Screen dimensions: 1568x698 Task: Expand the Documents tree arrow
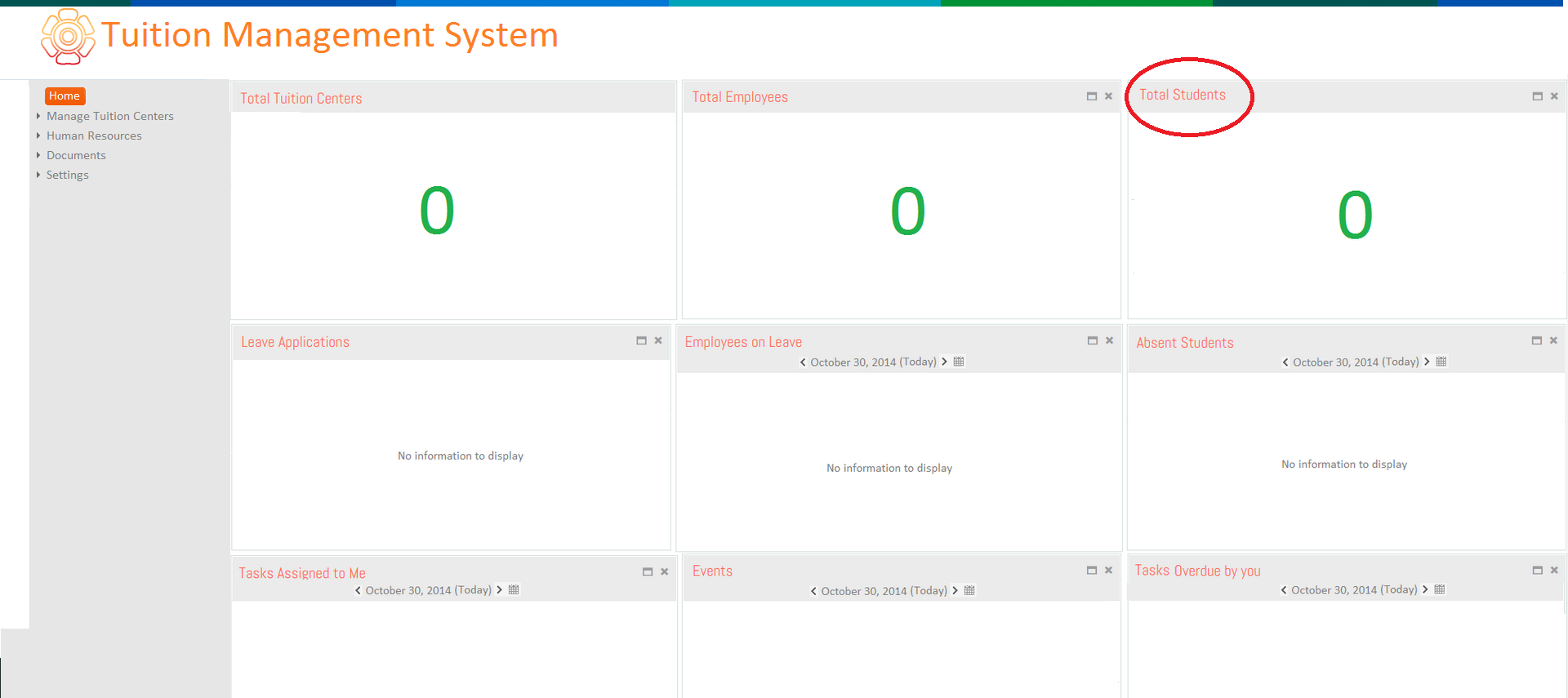(38, 155)
